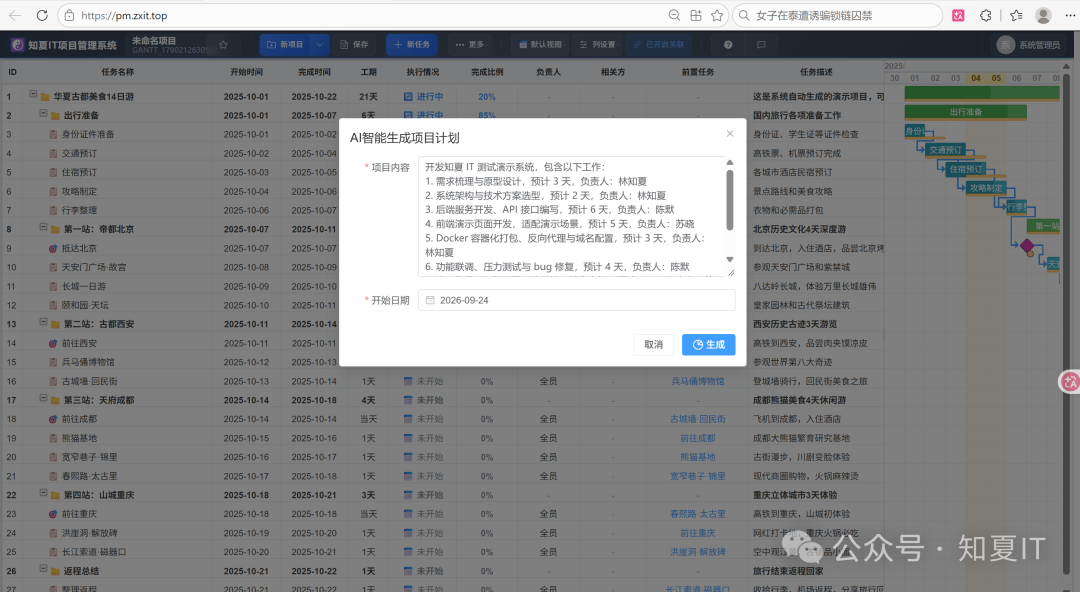Select the 交通预订 task row
The image size is (1080, 592).
pos(79,154)
